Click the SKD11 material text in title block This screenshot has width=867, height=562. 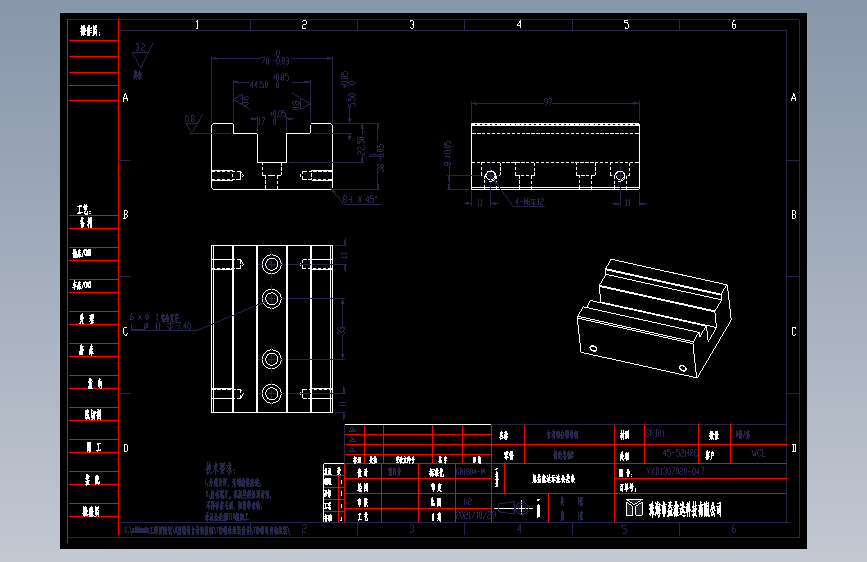[655, 434]
